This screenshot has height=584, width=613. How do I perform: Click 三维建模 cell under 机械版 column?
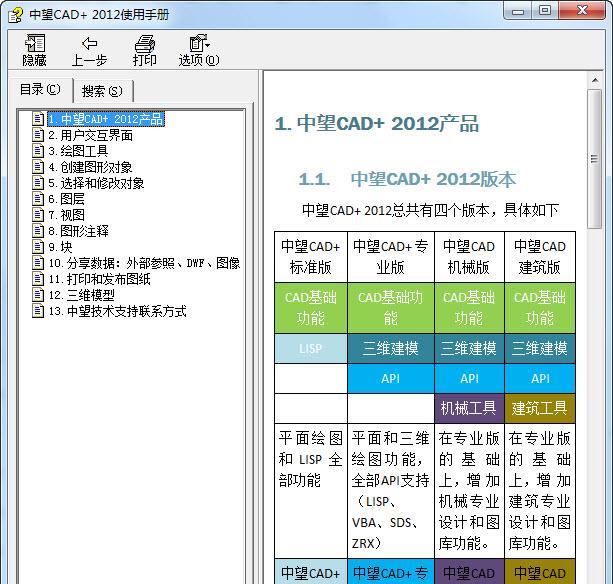[x=469, y=348]
